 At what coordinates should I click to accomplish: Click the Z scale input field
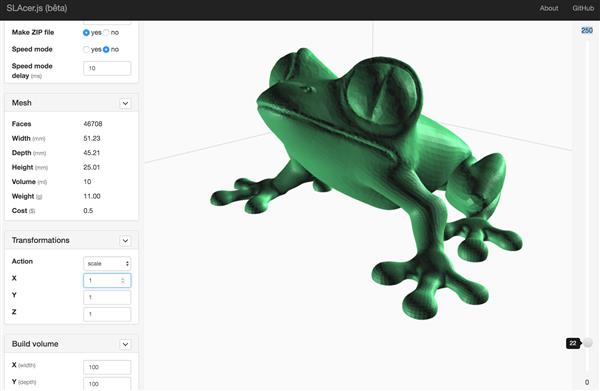pyautogui.click(x=107, y=314)
